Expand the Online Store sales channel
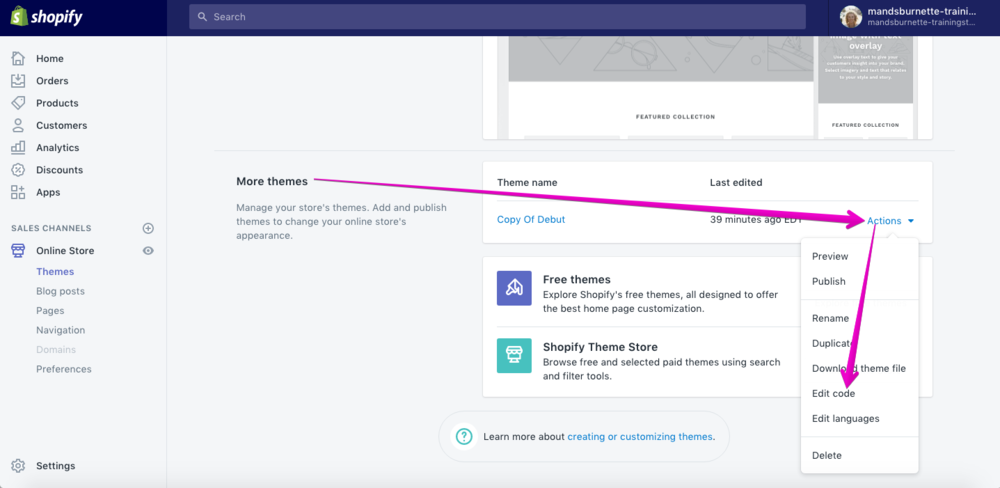Image resolution: width=1000 pixels, height=488 pixels. pyautogui.click(x=65, y=251)
